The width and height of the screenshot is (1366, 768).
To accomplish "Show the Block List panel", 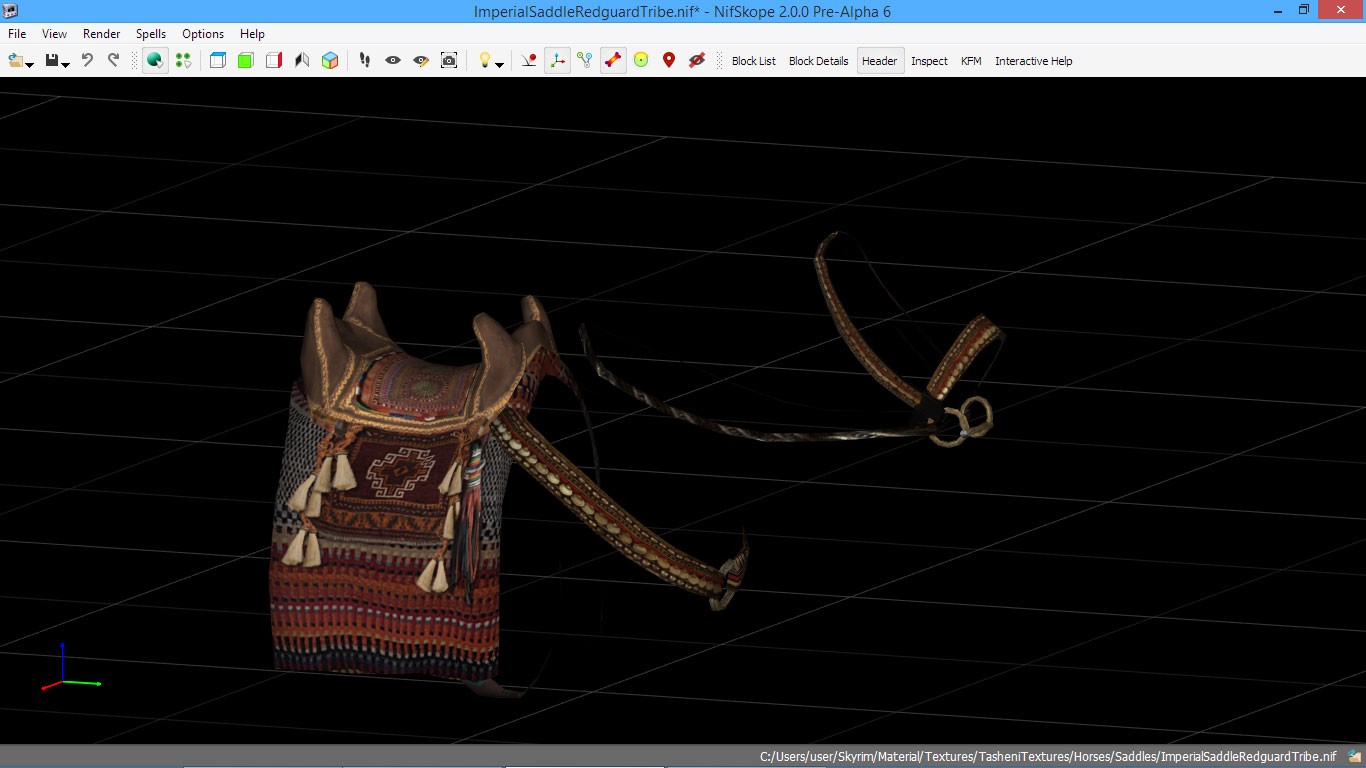I will pyautogui.click(x=753, y=61).
